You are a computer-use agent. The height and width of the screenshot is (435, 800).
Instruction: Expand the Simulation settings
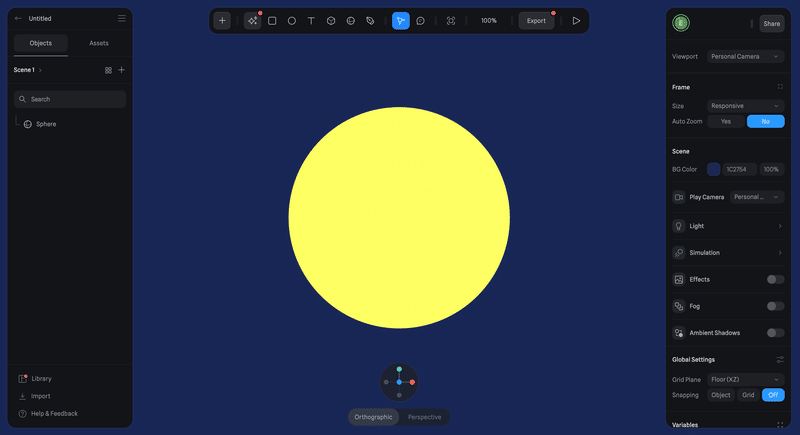point(780,252)
